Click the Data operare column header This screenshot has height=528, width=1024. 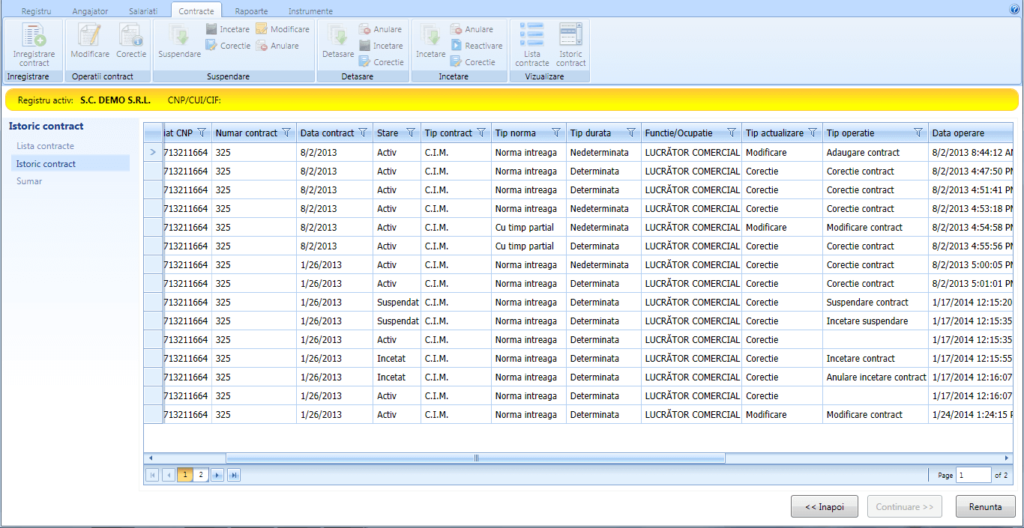(970, 133)
